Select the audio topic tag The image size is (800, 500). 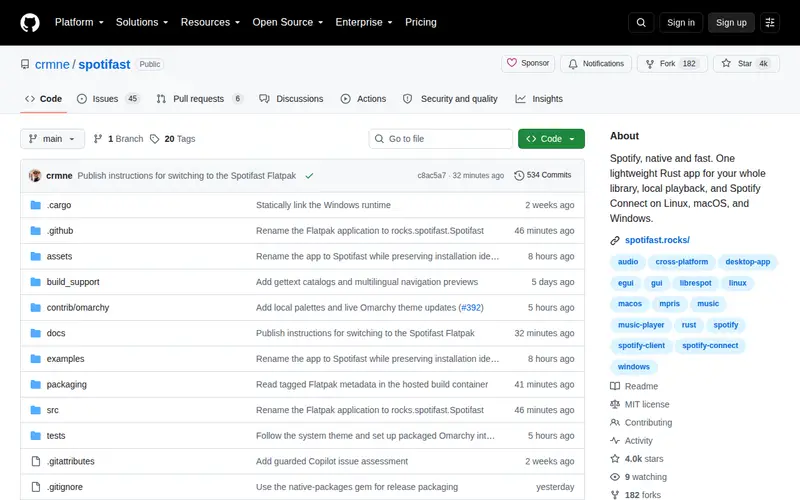628,262
